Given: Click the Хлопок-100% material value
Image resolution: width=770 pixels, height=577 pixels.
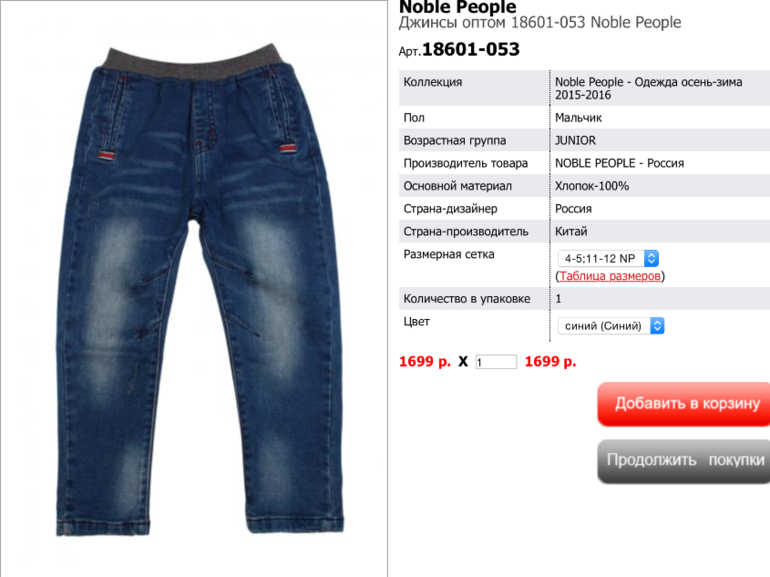Looking at the screenshot, I should pyautogui.click(x=592, y=186).
